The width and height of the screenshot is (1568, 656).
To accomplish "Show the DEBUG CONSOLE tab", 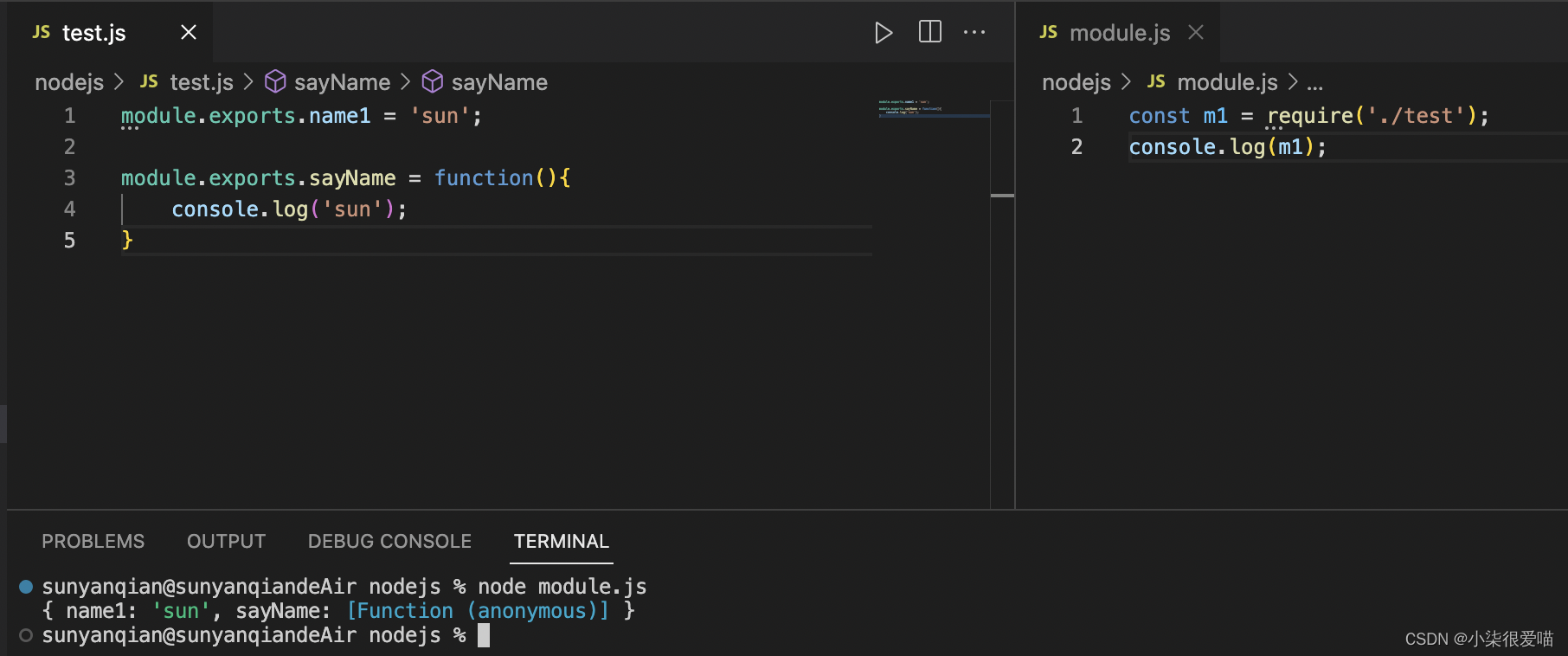I will (x=389, y=542).
